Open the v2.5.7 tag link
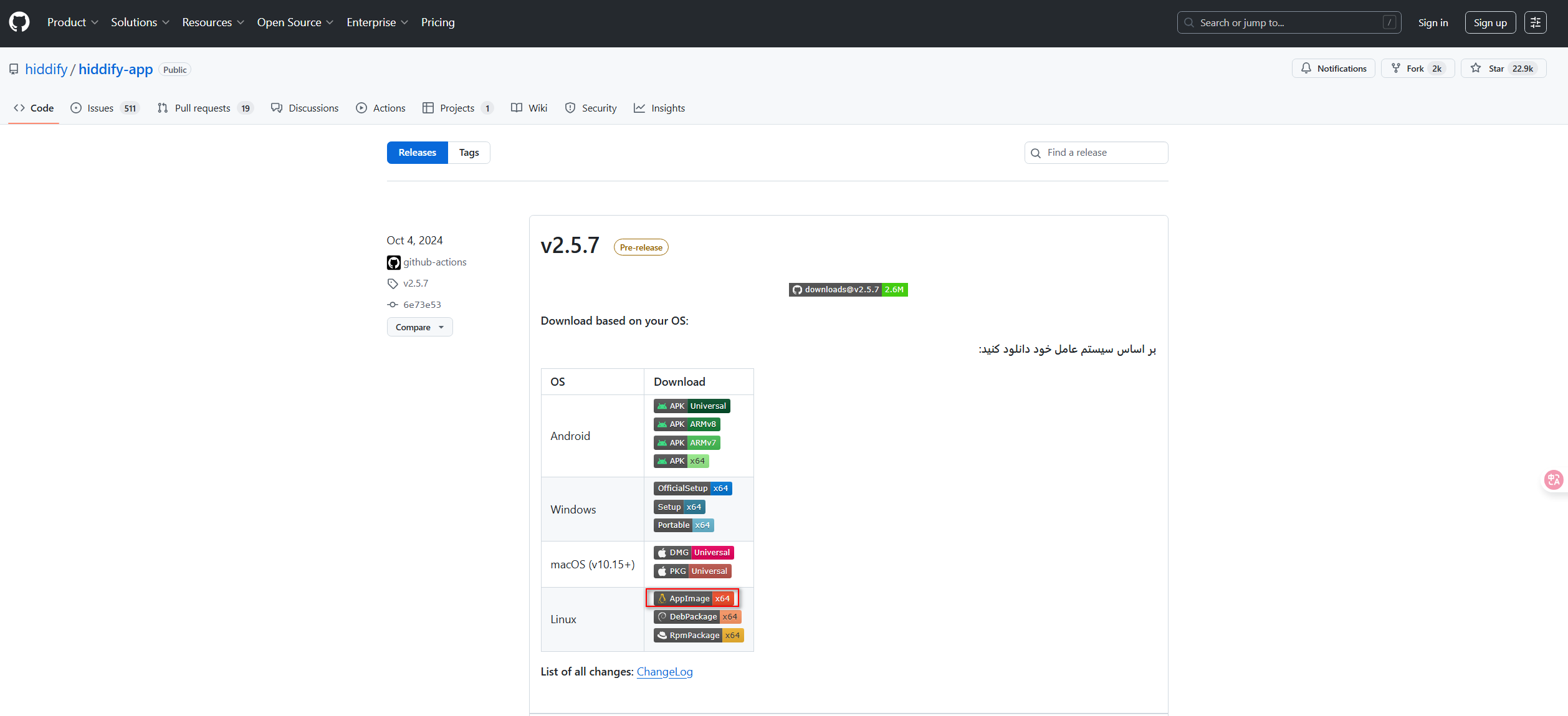Screen dimensions: 1568x716 click(416, 284)
